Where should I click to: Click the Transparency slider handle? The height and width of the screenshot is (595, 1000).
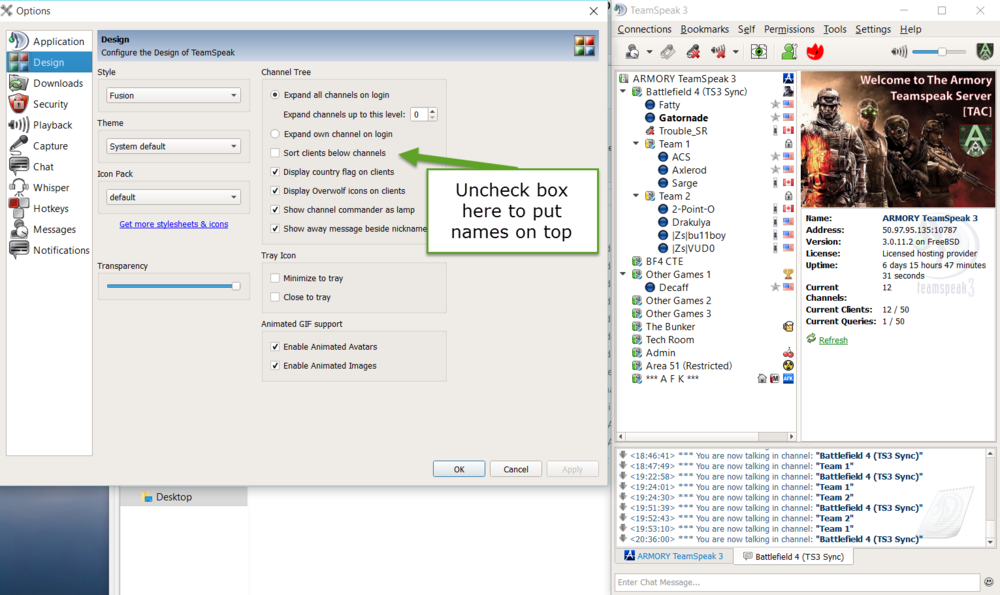click(x=236, y=286)
